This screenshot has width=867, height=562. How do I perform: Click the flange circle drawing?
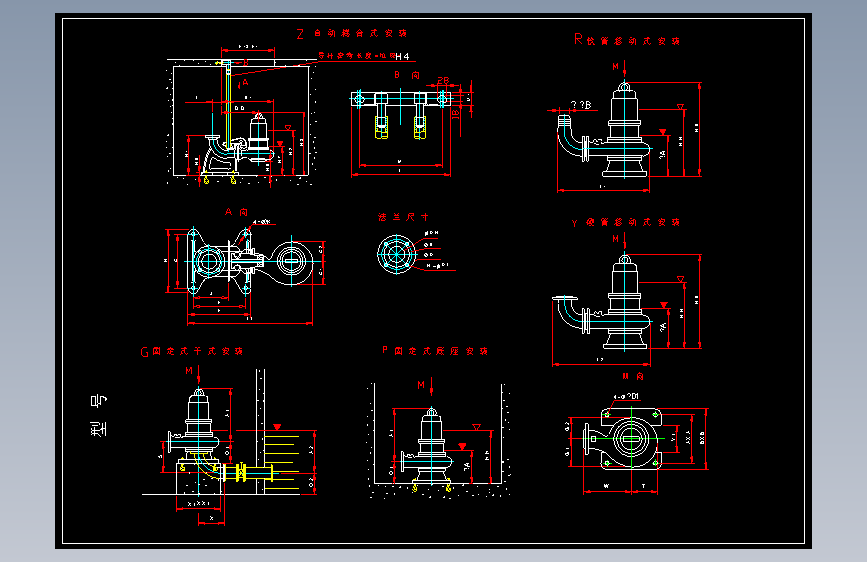pos(396,254)
